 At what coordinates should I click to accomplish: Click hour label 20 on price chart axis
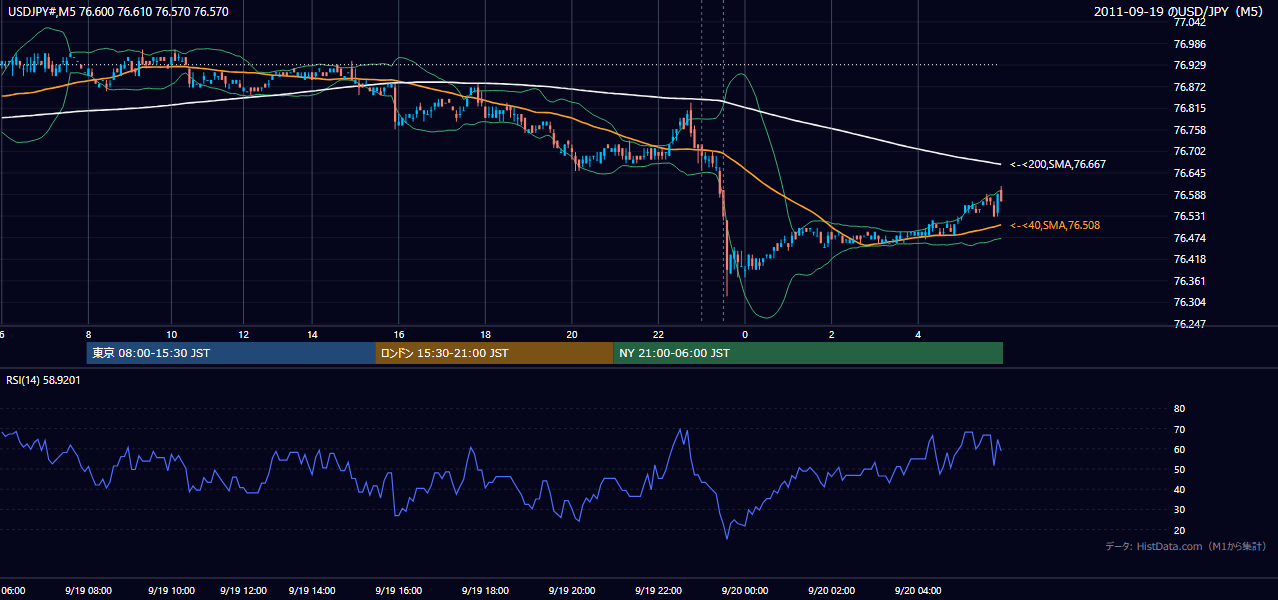tap(572, 334)
